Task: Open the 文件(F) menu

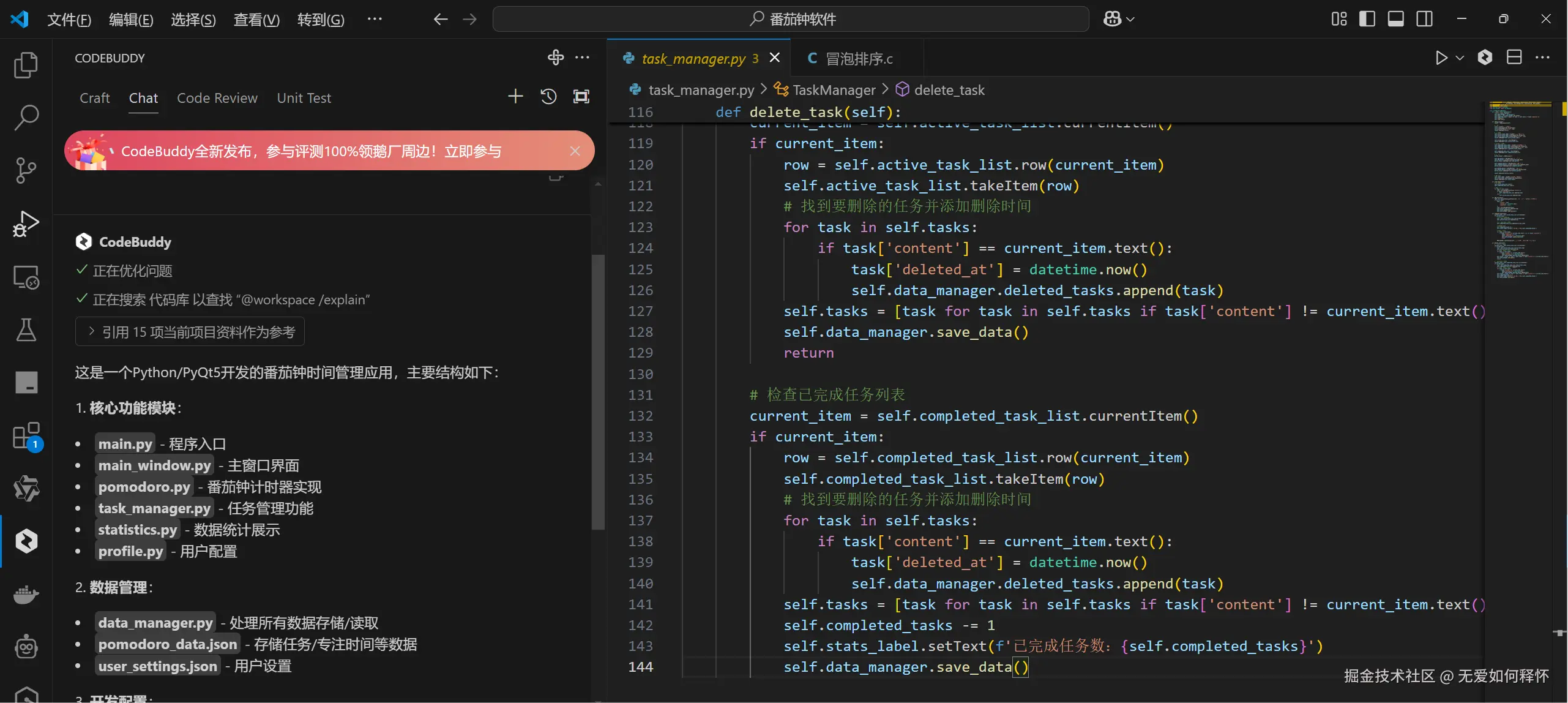Action: pyautogui.click(x=69, y=20)
